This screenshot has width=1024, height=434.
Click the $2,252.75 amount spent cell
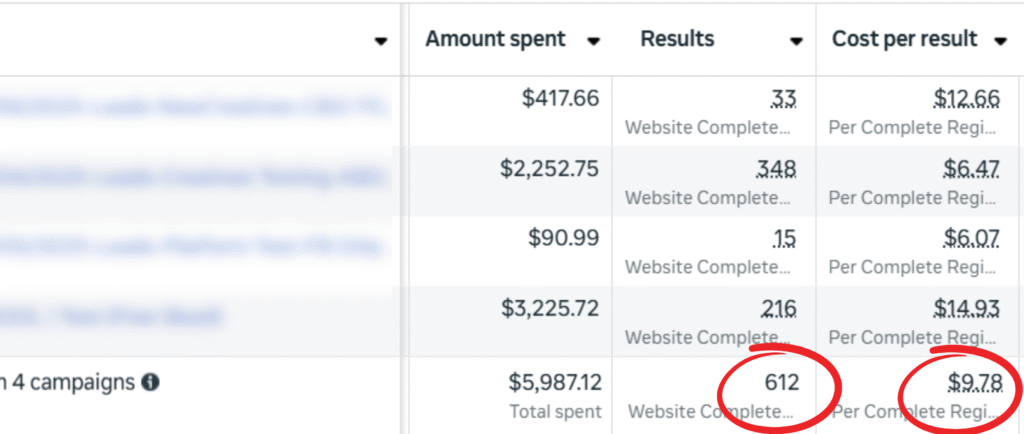click(x=549, y=169)
